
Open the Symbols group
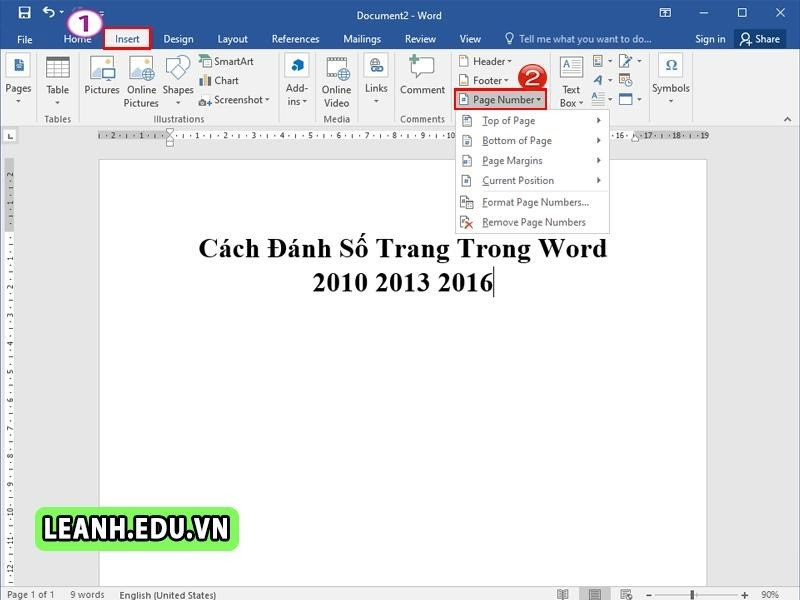671,79
